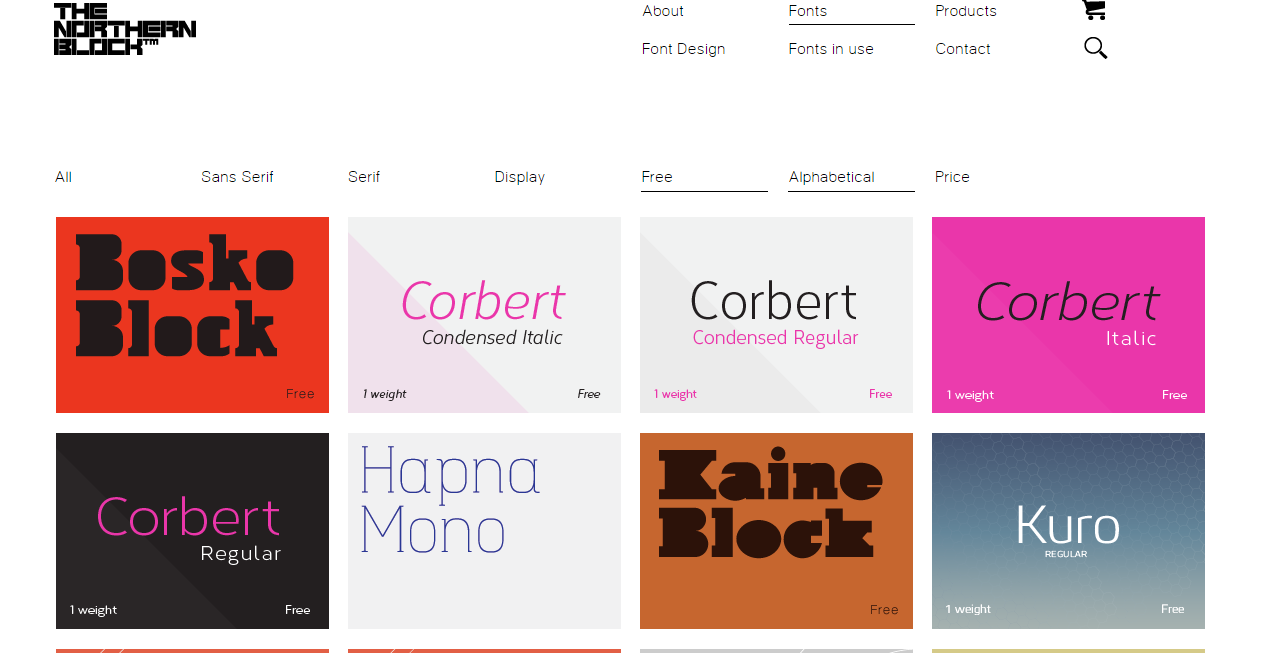
Task: Open the About menu item
Action: point(663,11)
